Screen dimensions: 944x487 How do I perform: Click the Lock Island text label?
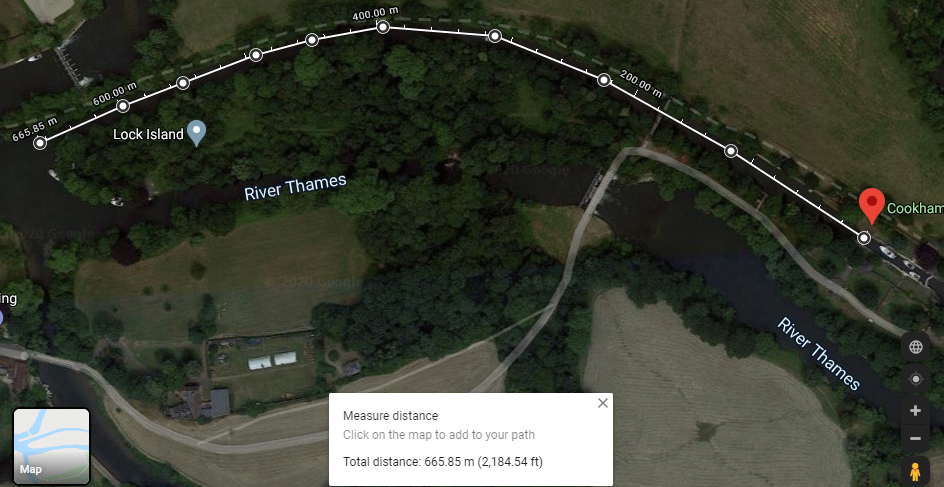(x=148, y=134)
